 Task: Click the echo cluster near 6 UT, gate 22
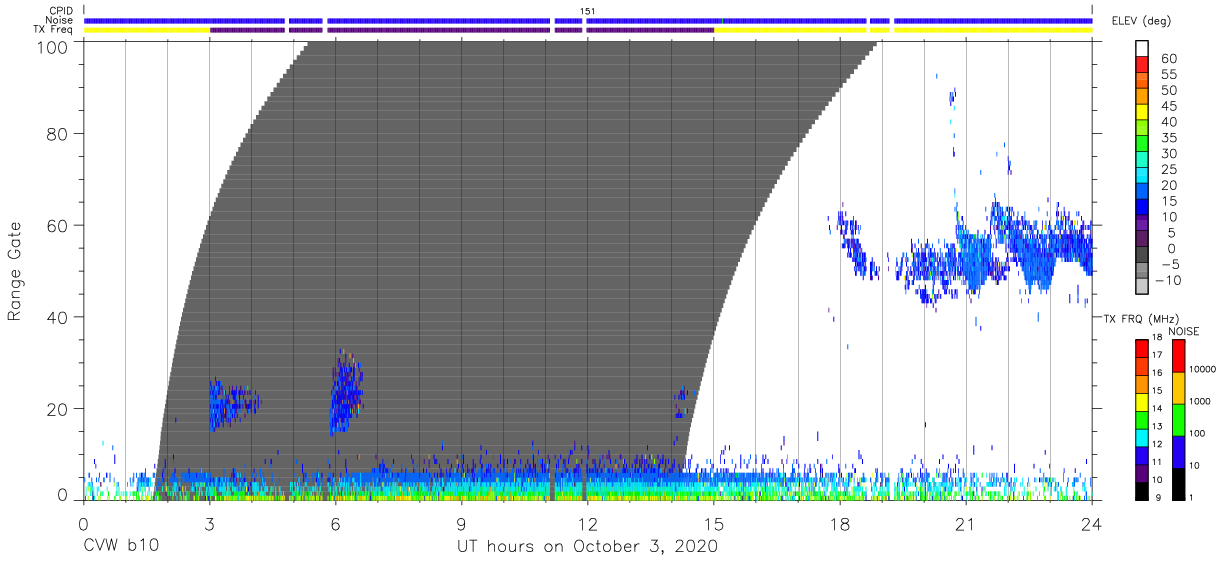[x=346, y=392]
